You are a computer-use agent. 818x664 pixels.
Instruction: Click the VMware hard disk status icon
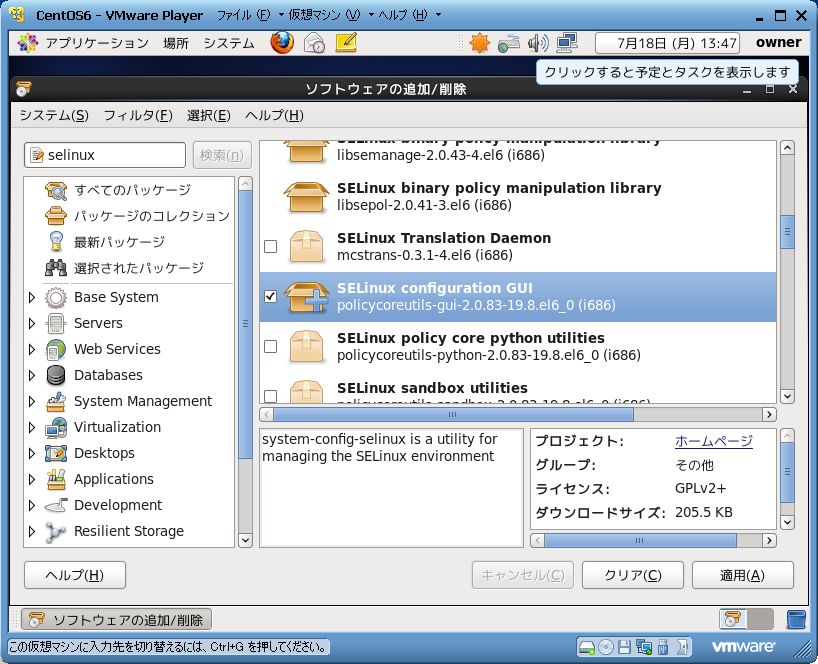click(586, 647)
